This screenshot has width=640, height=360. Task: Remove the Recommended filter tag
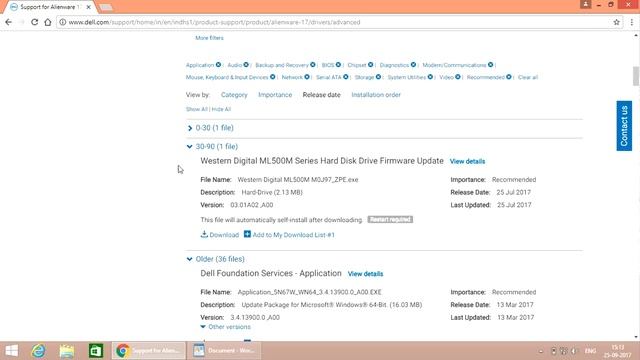click(509, 77)
